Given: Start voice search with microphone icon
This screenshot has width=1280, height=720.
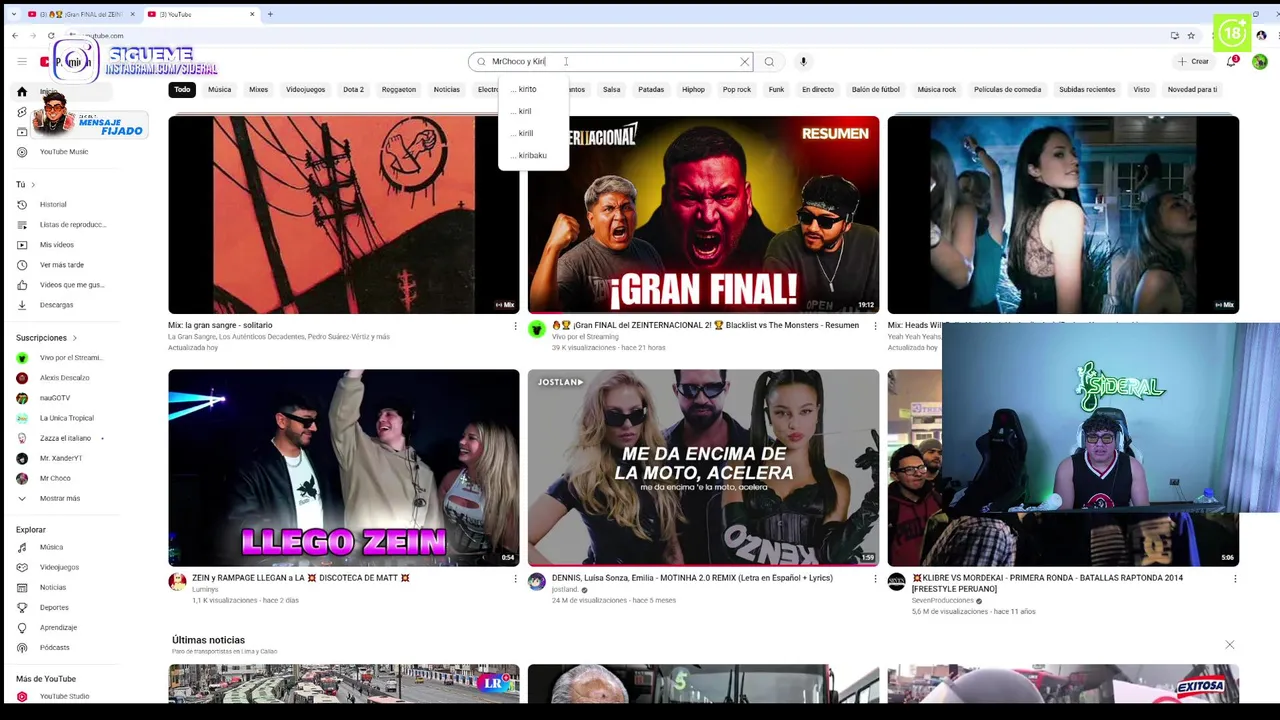Looking at the screenshot, I should (x=803, y=62).
